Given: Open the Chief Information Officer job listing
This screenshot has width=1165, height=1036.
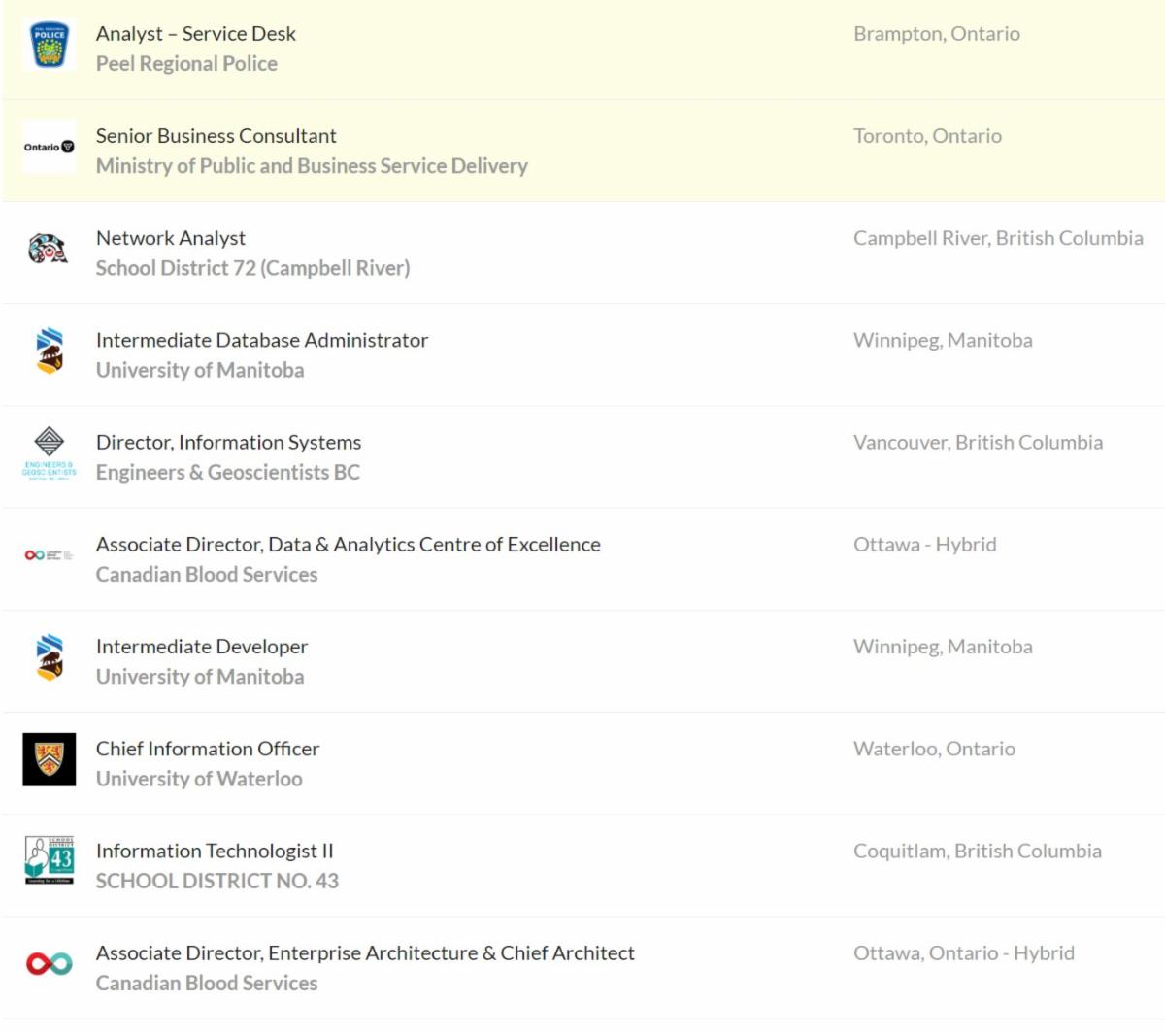Looking at the screenshot, I should (207, 749).
